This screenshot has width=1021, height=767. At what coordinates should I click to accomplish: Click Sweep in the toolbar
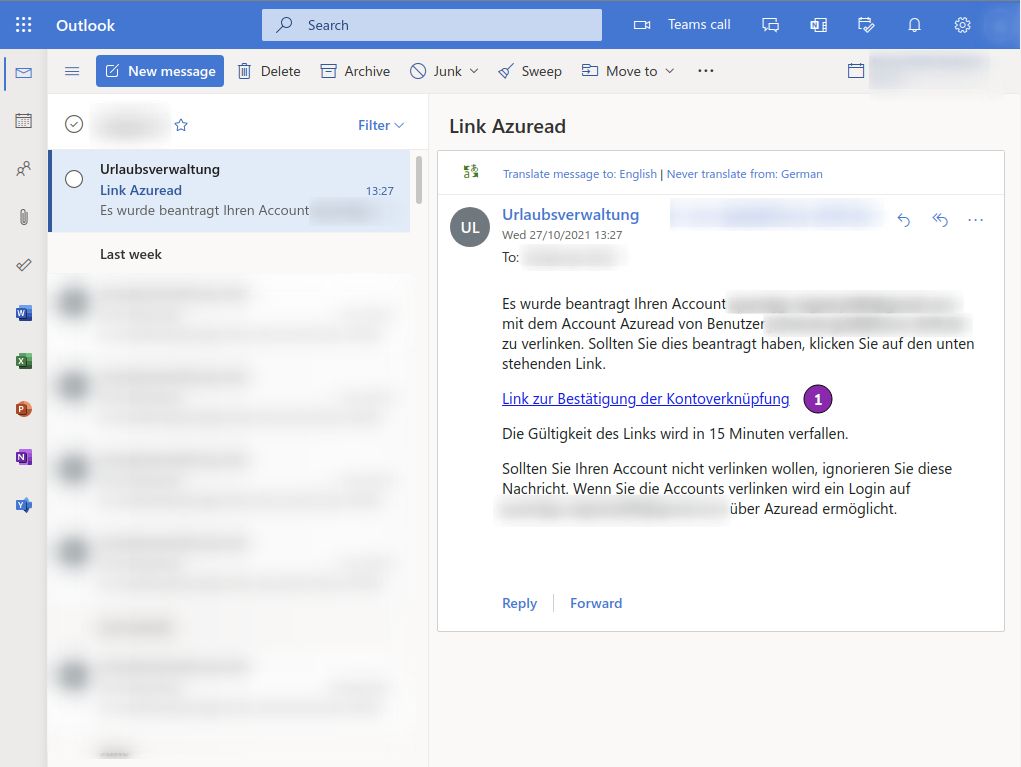pyautogui.click(x=530, y=71)
